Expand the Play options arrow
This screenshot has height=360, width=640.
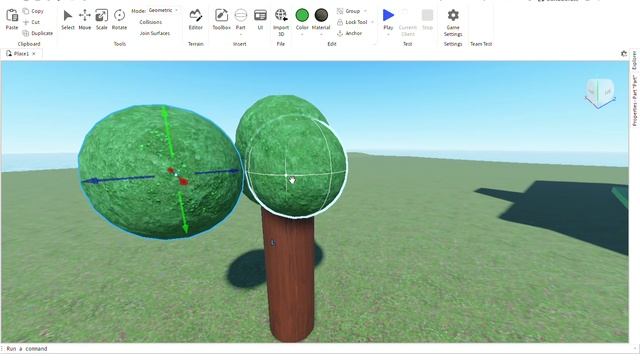click(388, 34)
